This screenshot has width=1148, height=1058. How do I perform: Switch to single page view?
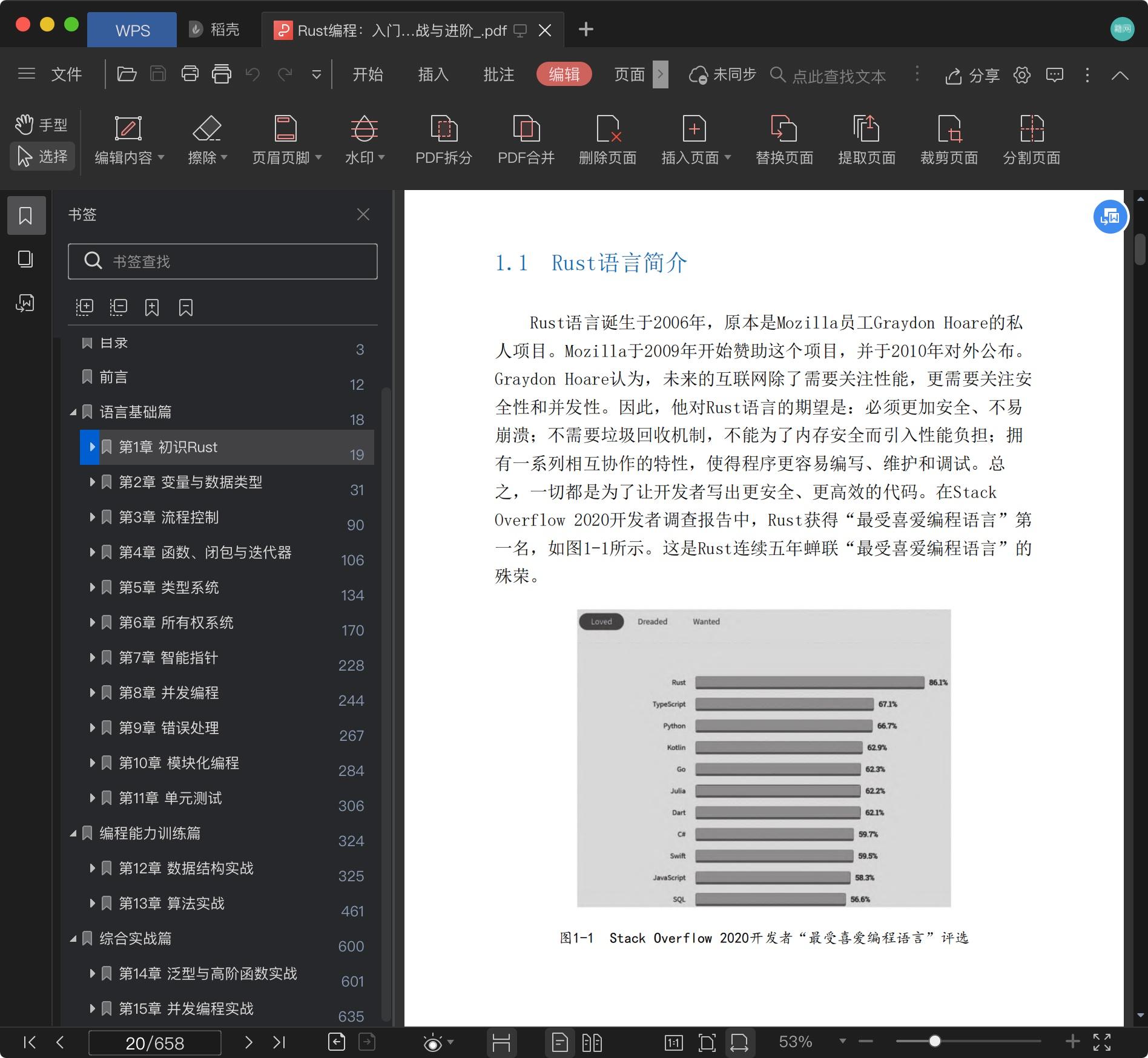pyautogui.click(x=560, y=1042)
